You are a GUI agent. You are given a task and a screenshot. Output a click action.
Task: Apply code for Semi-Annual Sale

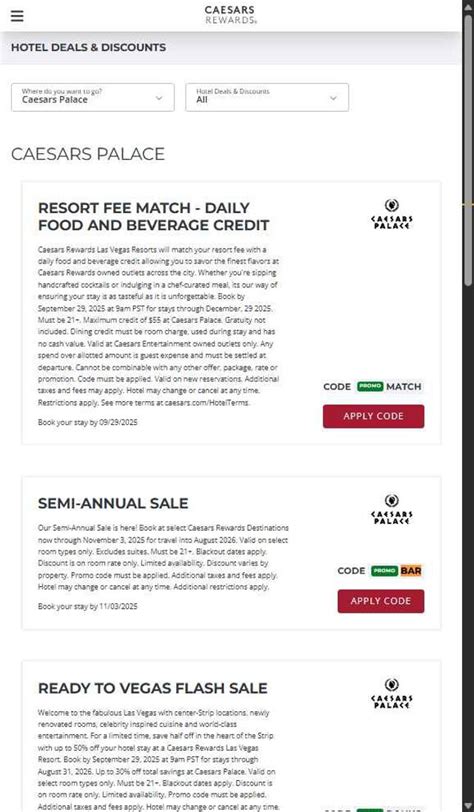(x=381, y=601)
